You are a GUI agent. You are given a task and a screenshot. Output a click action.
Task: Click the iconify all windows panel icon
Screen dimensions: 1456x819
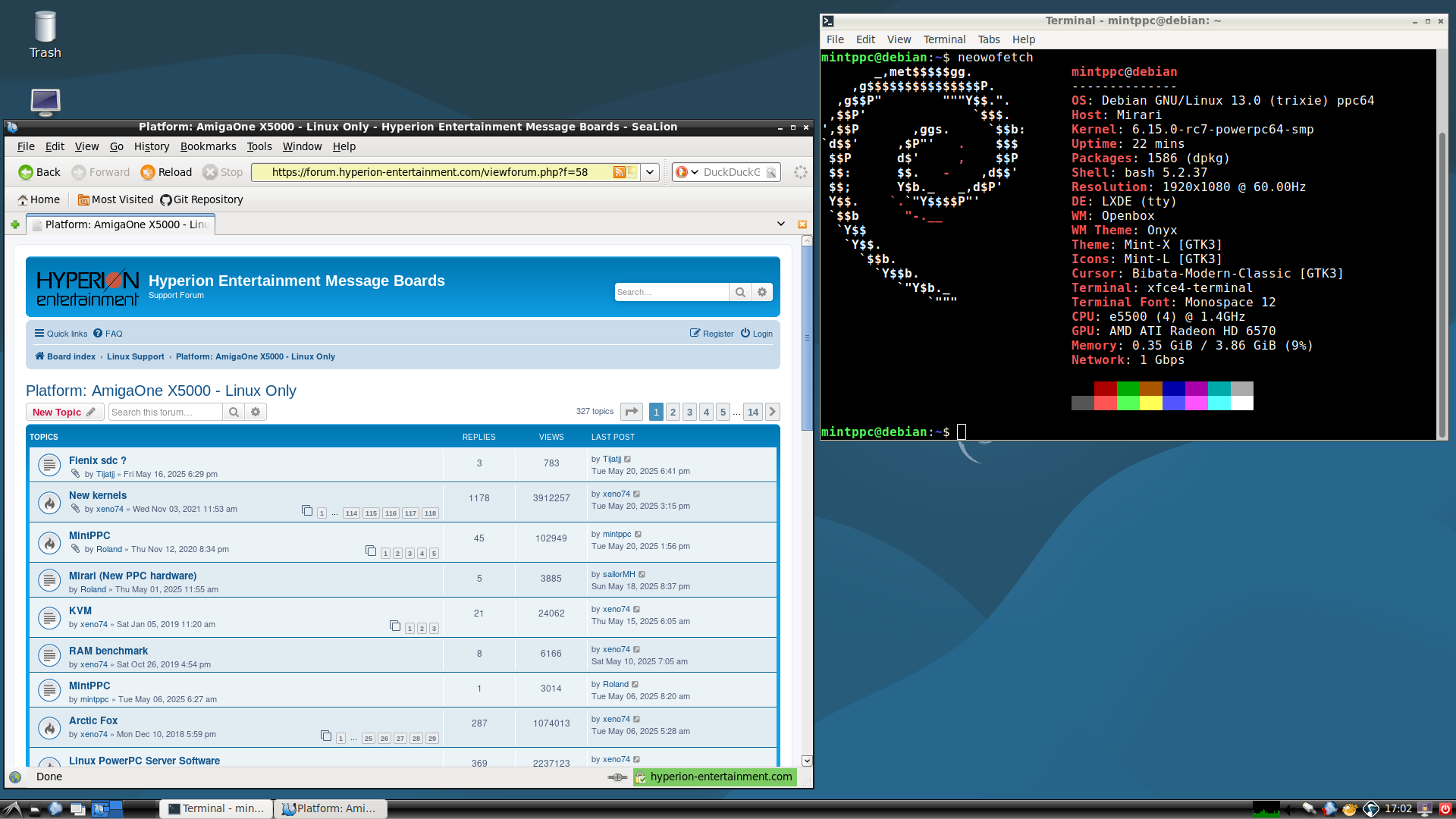point(77,808)
